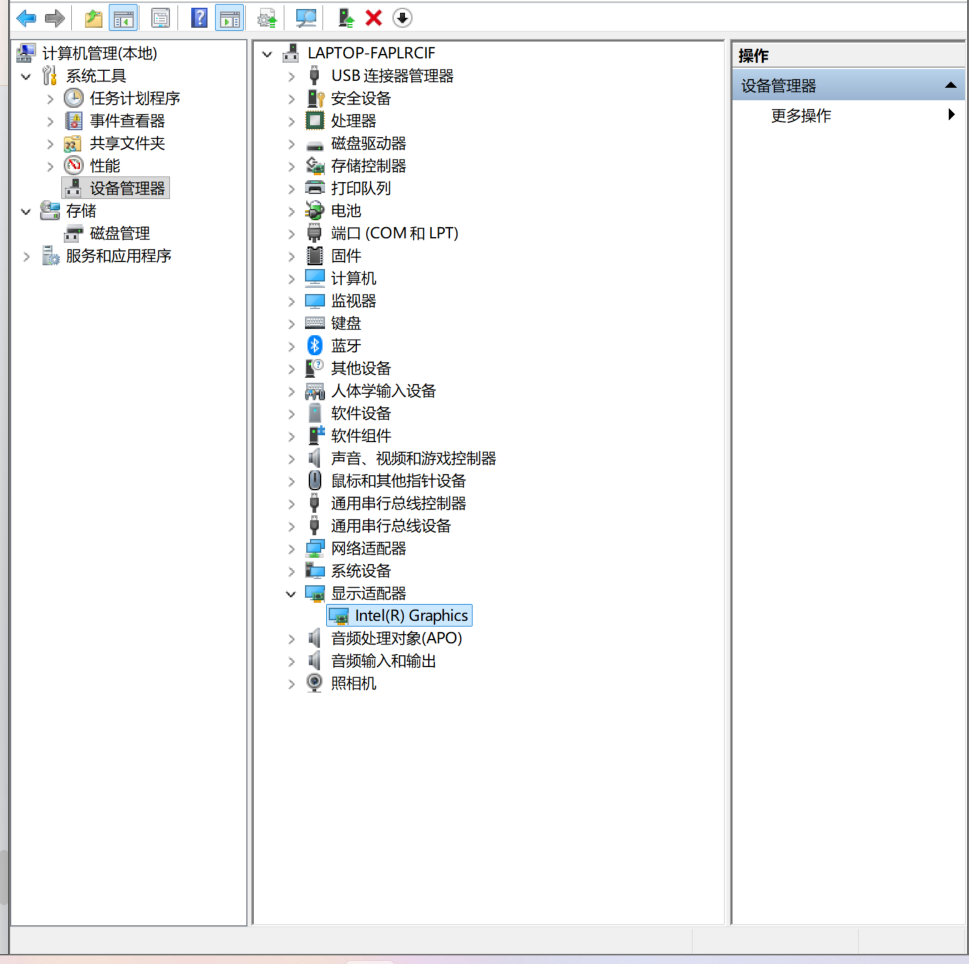Viewport: 969px width, 964px height.
Task: Click the red X uninstall device icon
Action: click(x=374, y=18)
